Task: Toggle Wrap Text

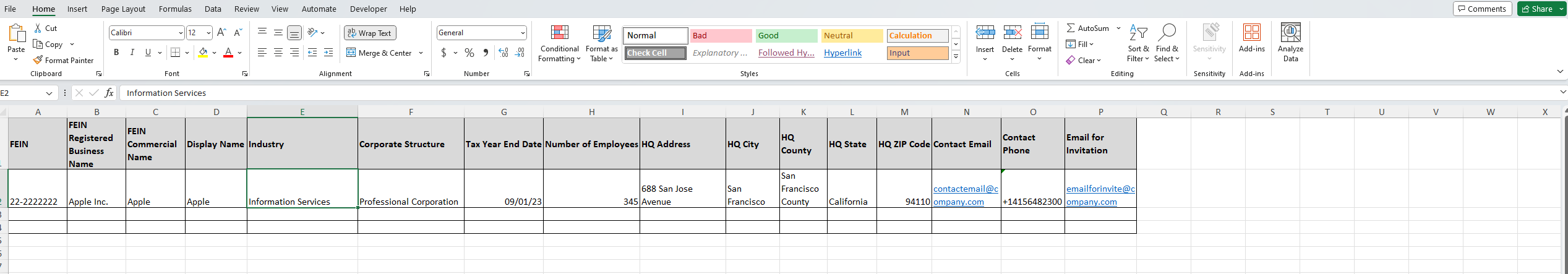Action: (x=370, y=33)
